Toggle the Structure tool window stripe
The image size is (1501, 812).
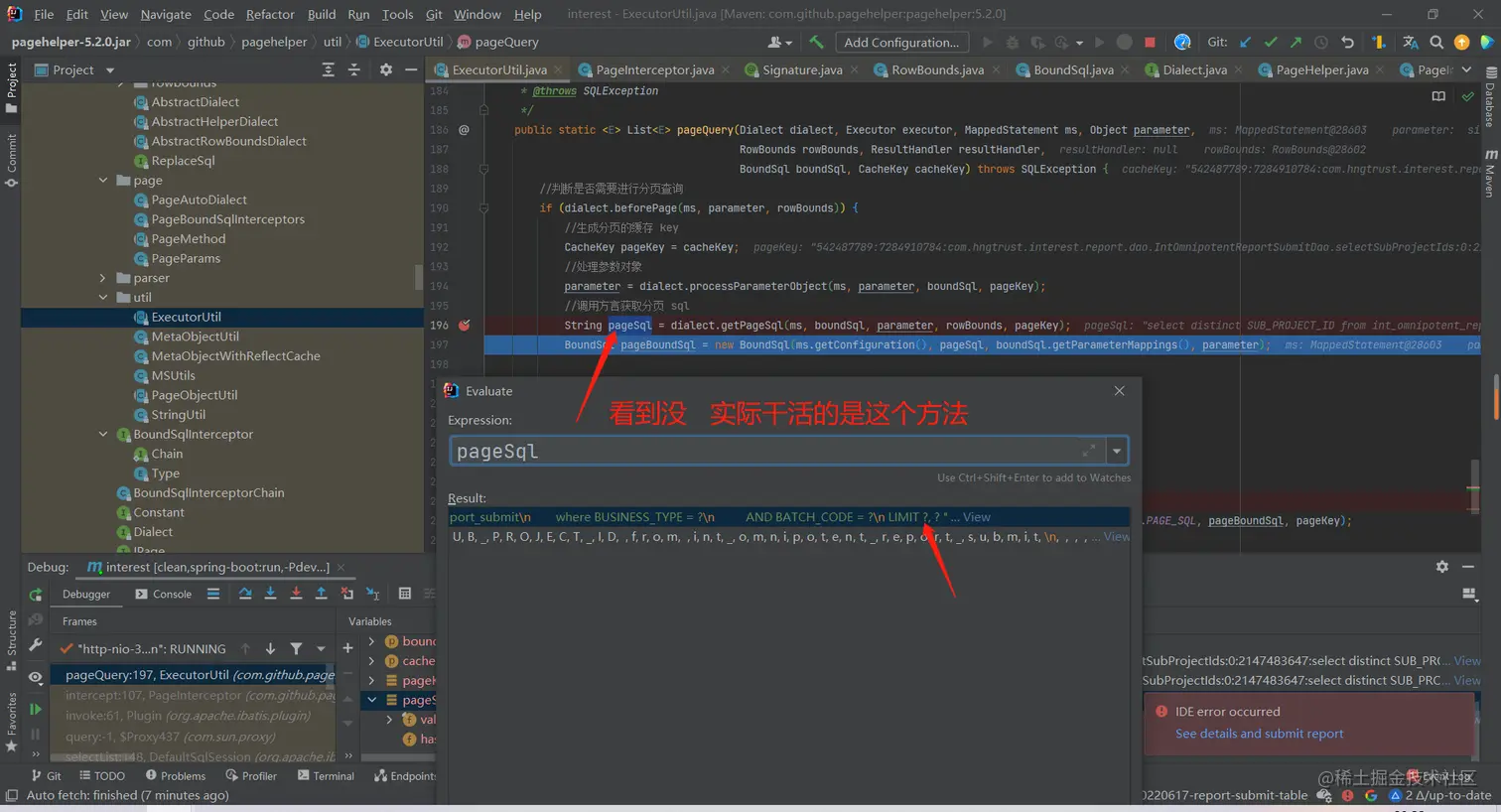(x=12, y=640)
